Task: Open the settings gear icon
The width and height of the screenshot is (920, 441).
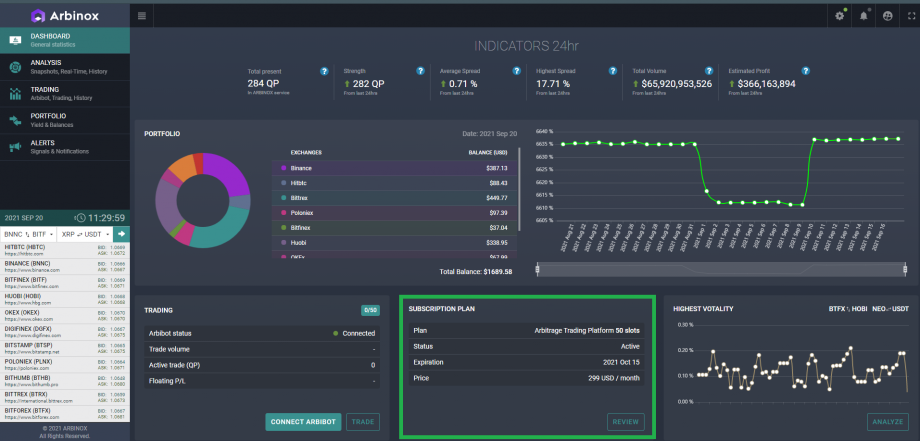Action: [840, 16]
